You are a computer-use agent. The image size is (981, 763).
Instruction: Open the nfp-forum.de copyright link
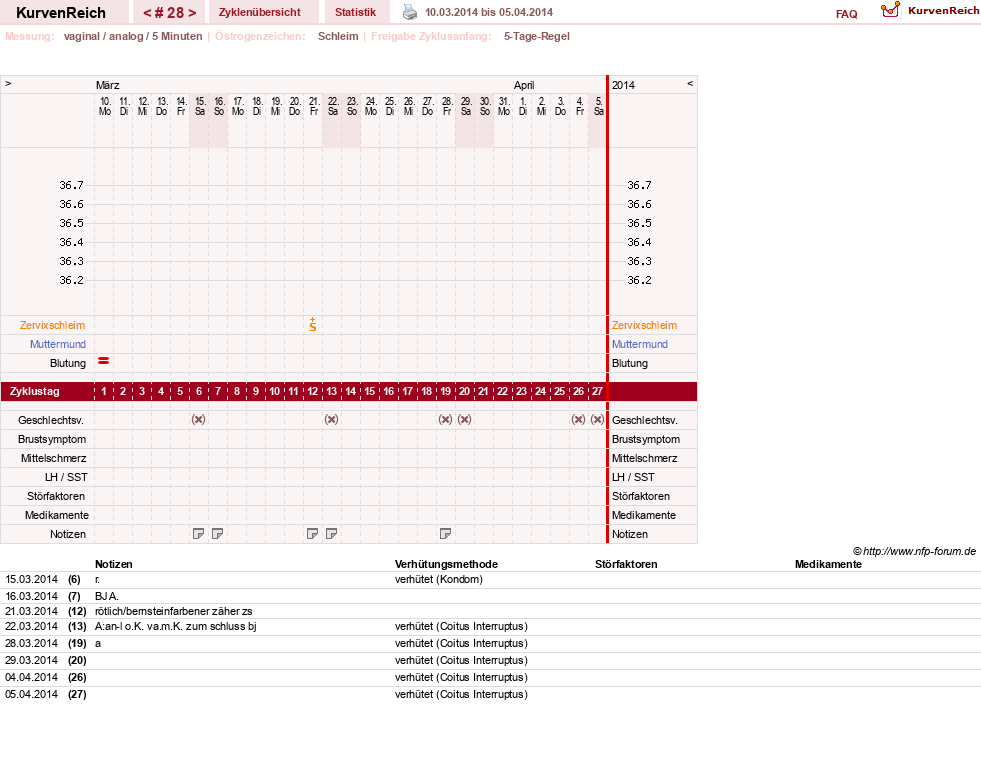914,551
